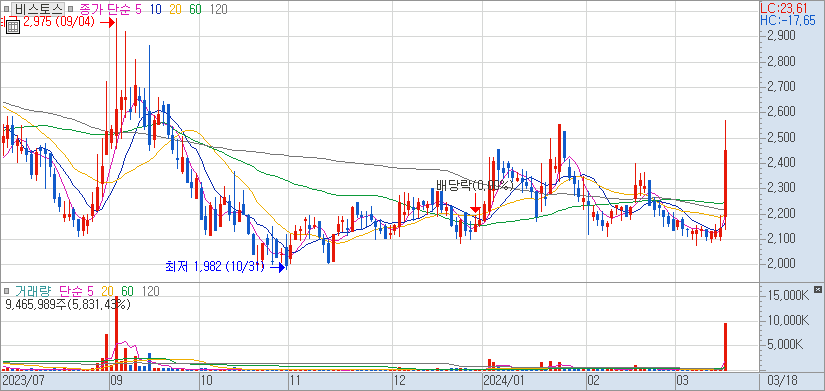Image resolution: width=825 pixels, height=391 pixels.
Task: Select the price 60-day moving average legend
Action: click(x=195, y=9)
